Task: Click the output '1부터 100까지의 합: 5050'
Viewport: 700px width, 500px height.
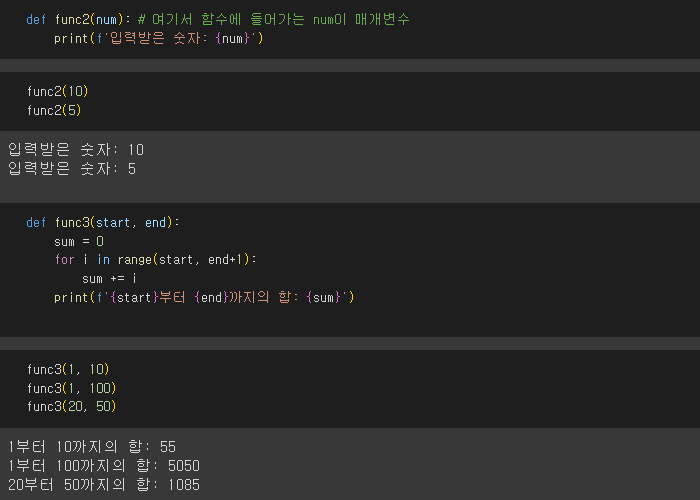Action: pyautogui.click(x=104, y=466)
